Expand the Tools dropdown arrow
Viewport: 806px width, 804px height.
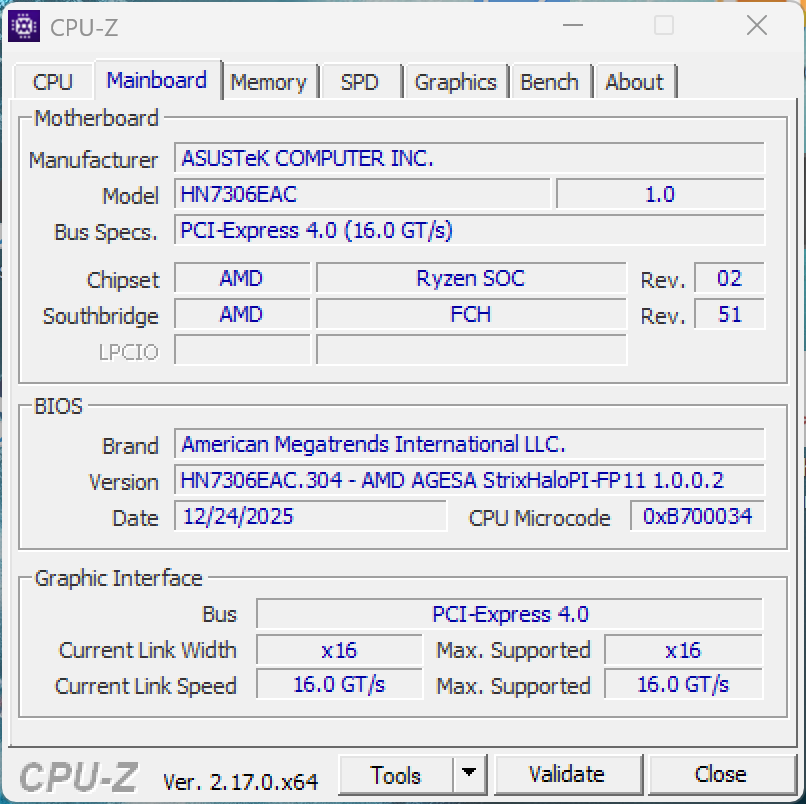(x=468, y=773)
